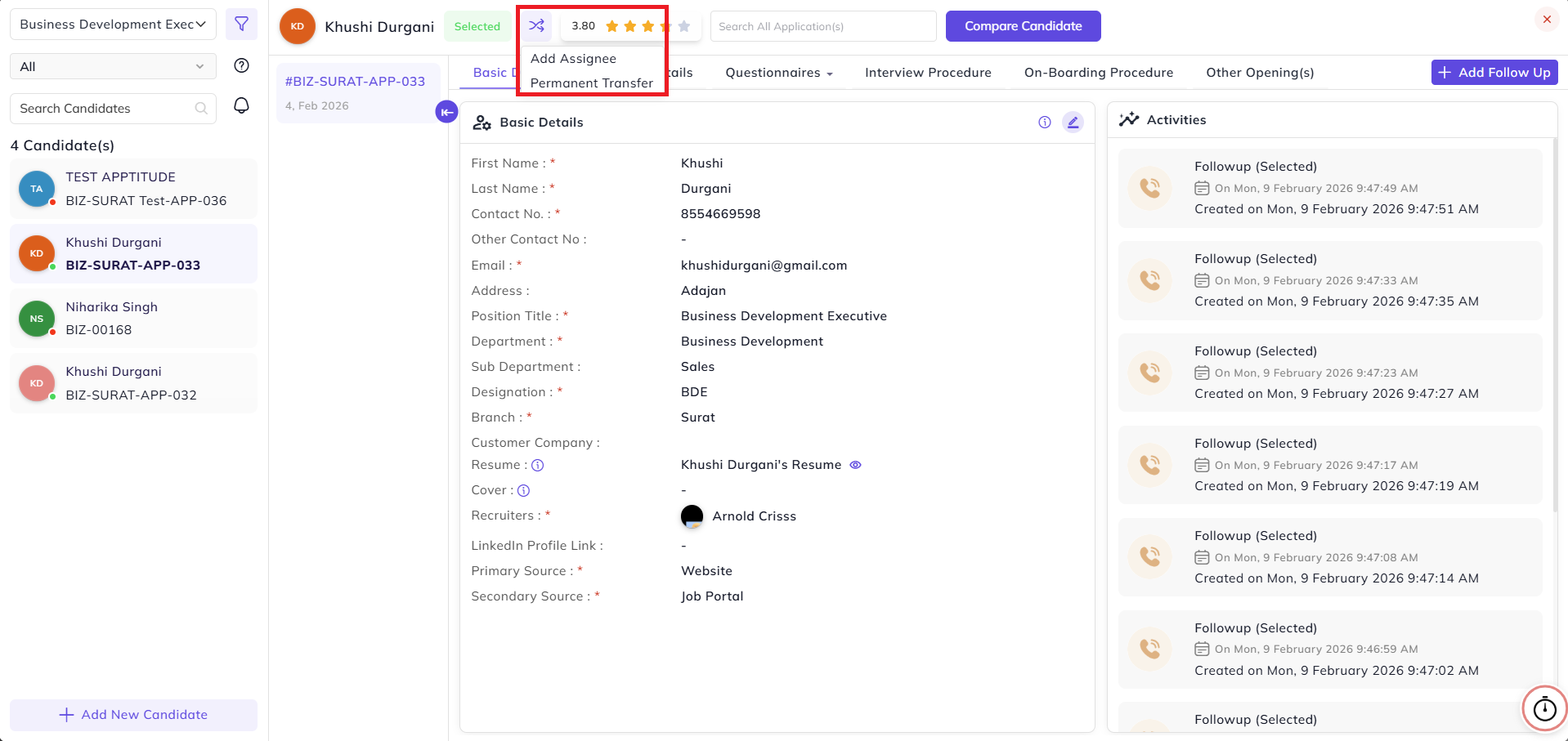Click the Primary Source value Website
The width and height of the screenshot is (1568, 741).
pyautogui.click(x=706, y=571)
